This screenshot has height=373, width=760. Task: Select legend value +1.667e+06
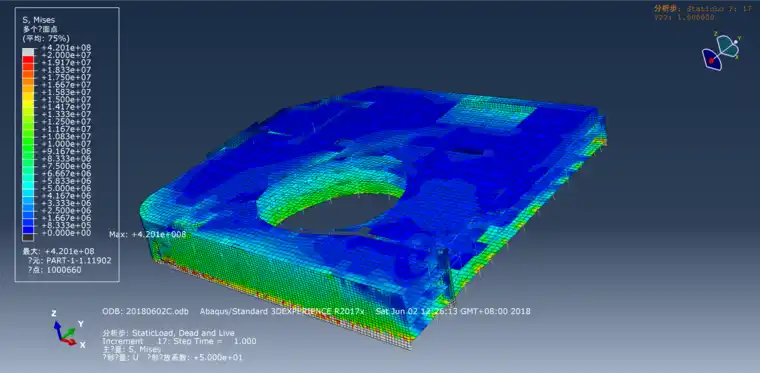click(66, 218)
